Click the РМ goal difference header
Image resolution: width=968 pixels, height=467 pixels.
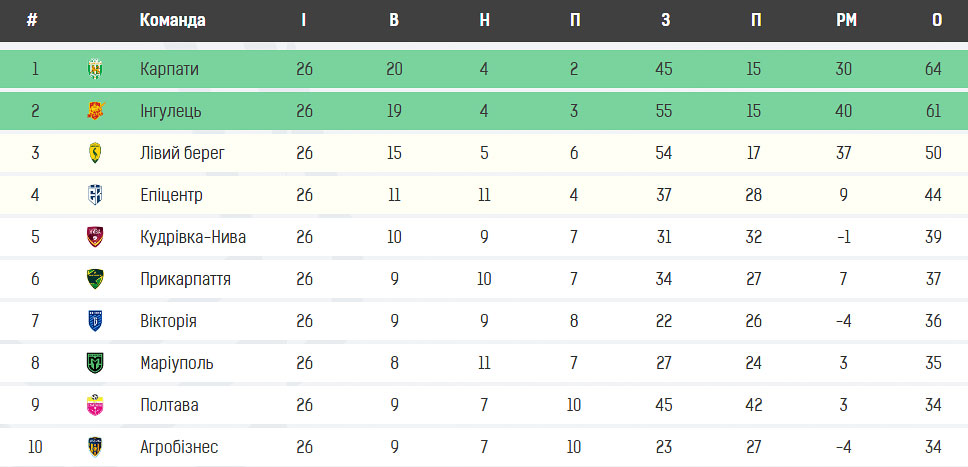[x=846, y=20]
